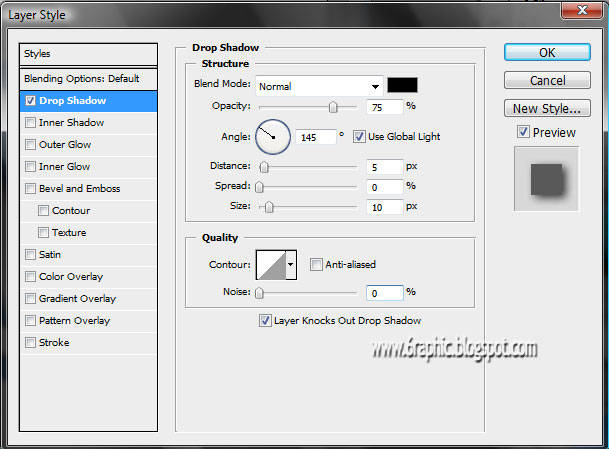Toggle the Preview checkbox
The height and width of the screenshot is (449, 609).
click(523, 132)
